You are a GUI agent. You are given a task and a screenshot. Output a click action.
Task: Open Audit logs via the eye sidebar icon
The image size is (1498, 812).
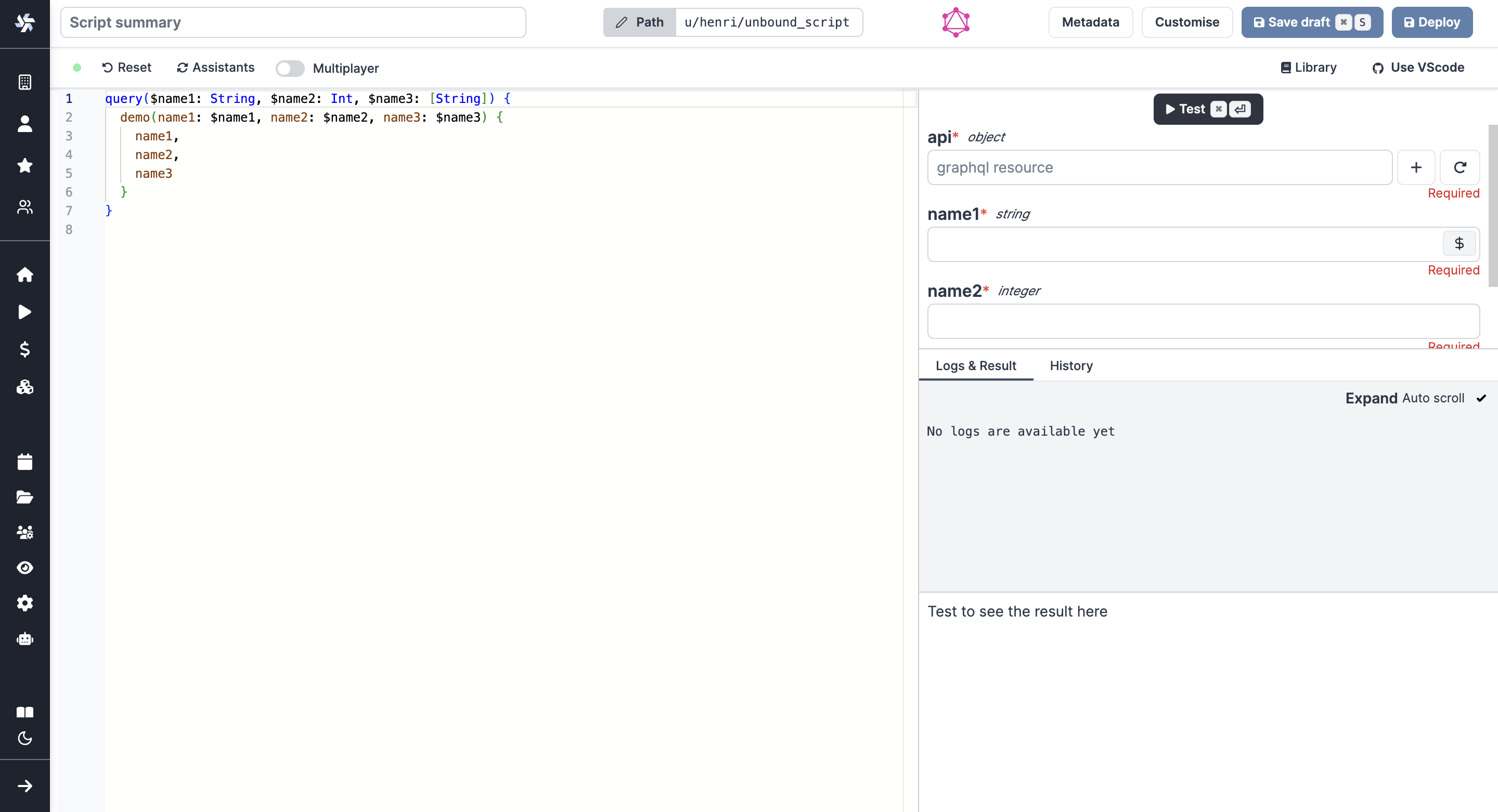pos(25,568)
